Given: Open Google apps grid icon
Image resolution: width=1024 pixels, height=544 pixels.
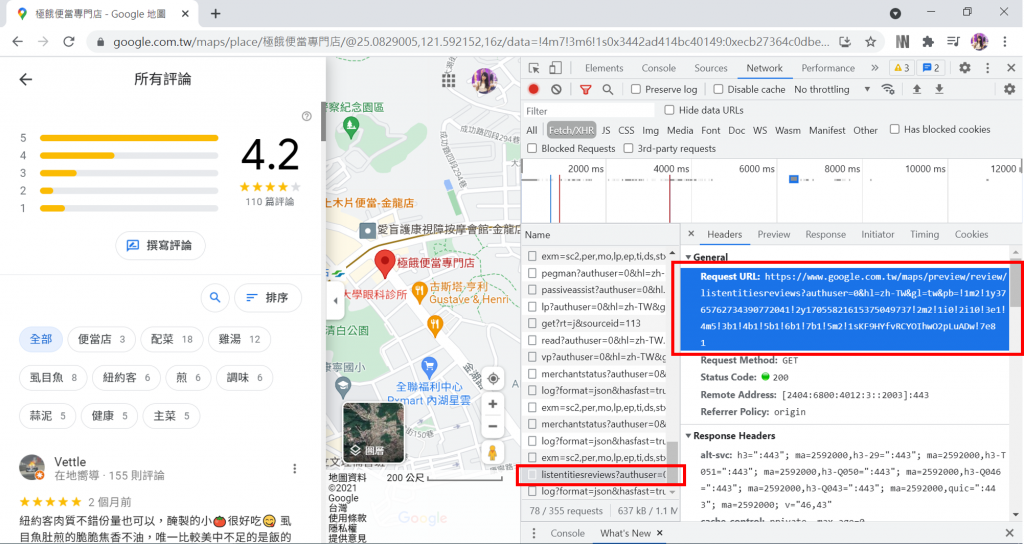Looking at the screenshot, I should [x=449, y=80].
